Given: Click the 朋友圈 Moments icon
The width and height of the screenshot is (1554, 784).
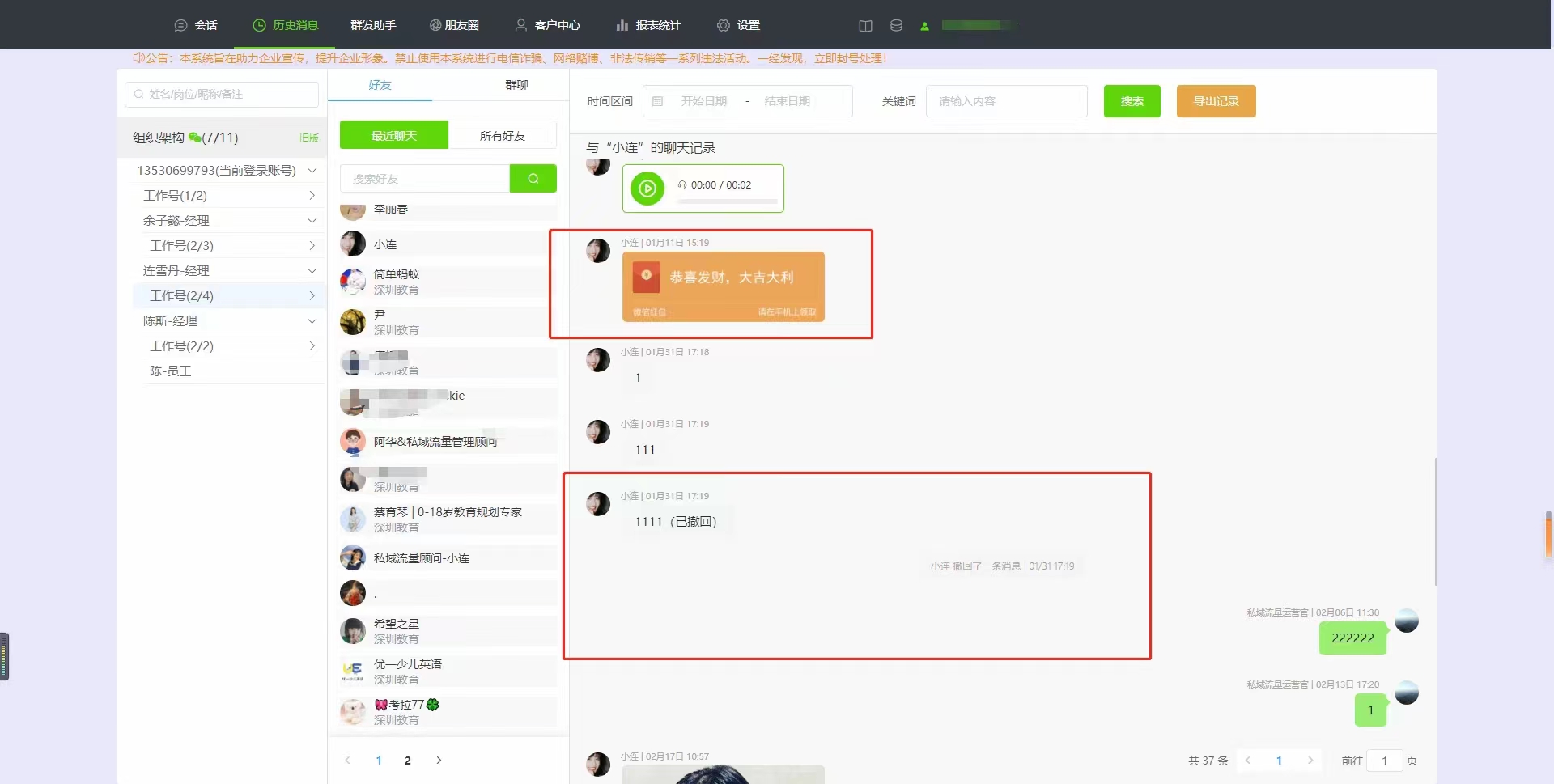Looking at the screenshot, I should click(x=434, y=25).
